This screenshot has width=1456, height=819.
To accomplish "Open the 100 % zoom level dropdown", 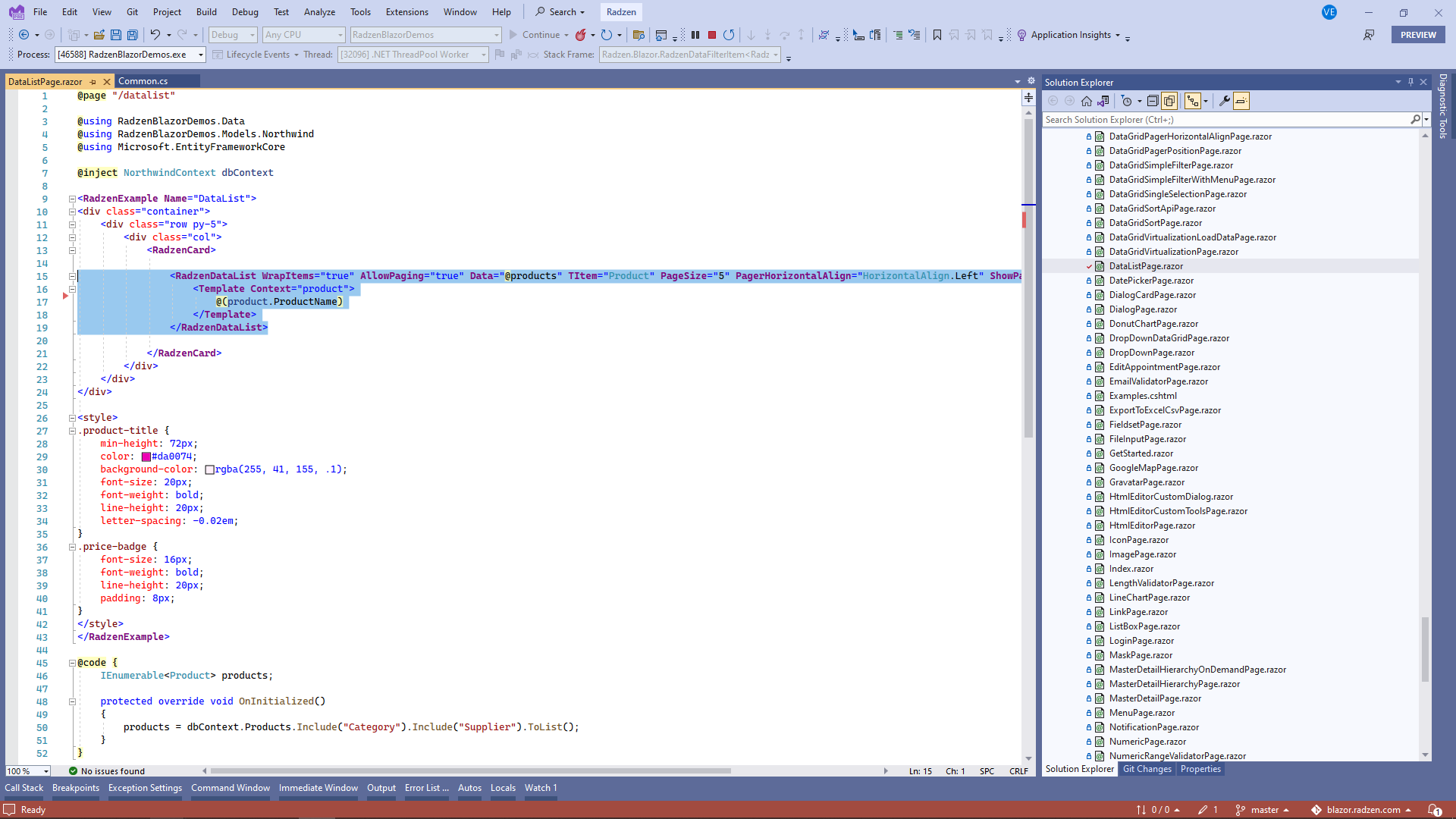I will click(x=28, y=771).
